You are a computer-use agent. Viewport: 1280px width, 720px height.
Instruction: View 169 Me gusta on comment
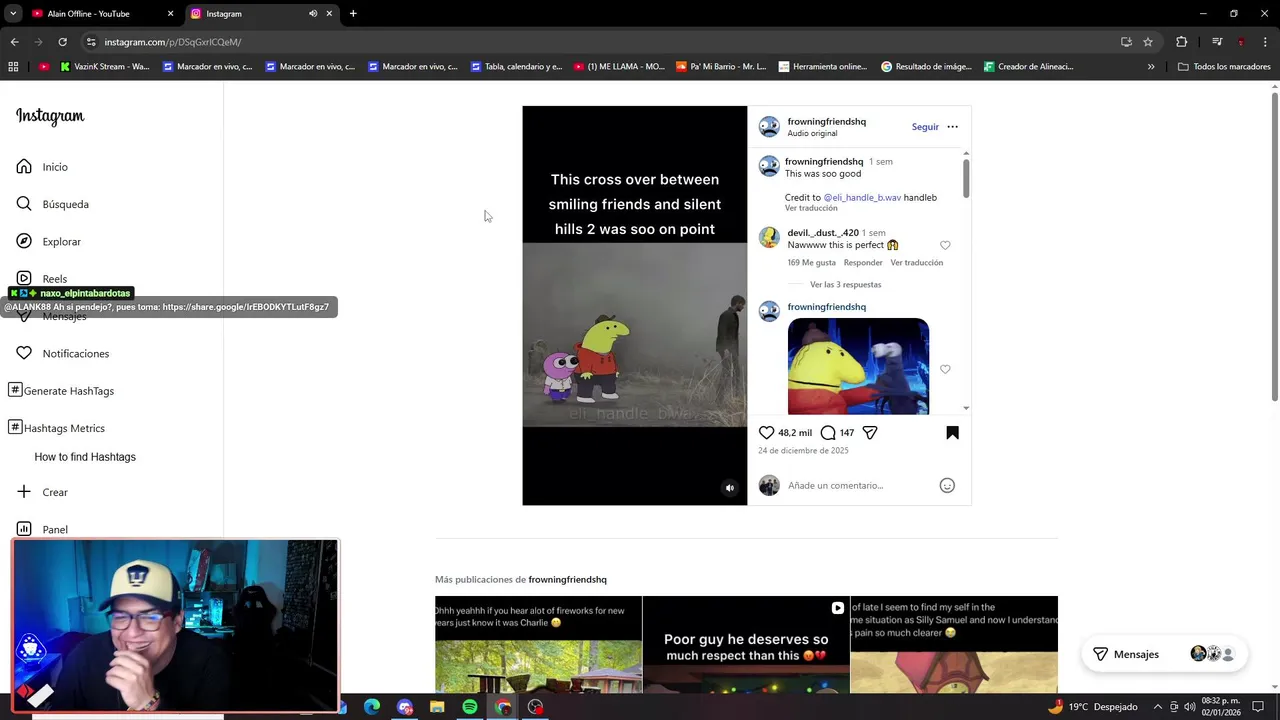(x=811, y=263)
